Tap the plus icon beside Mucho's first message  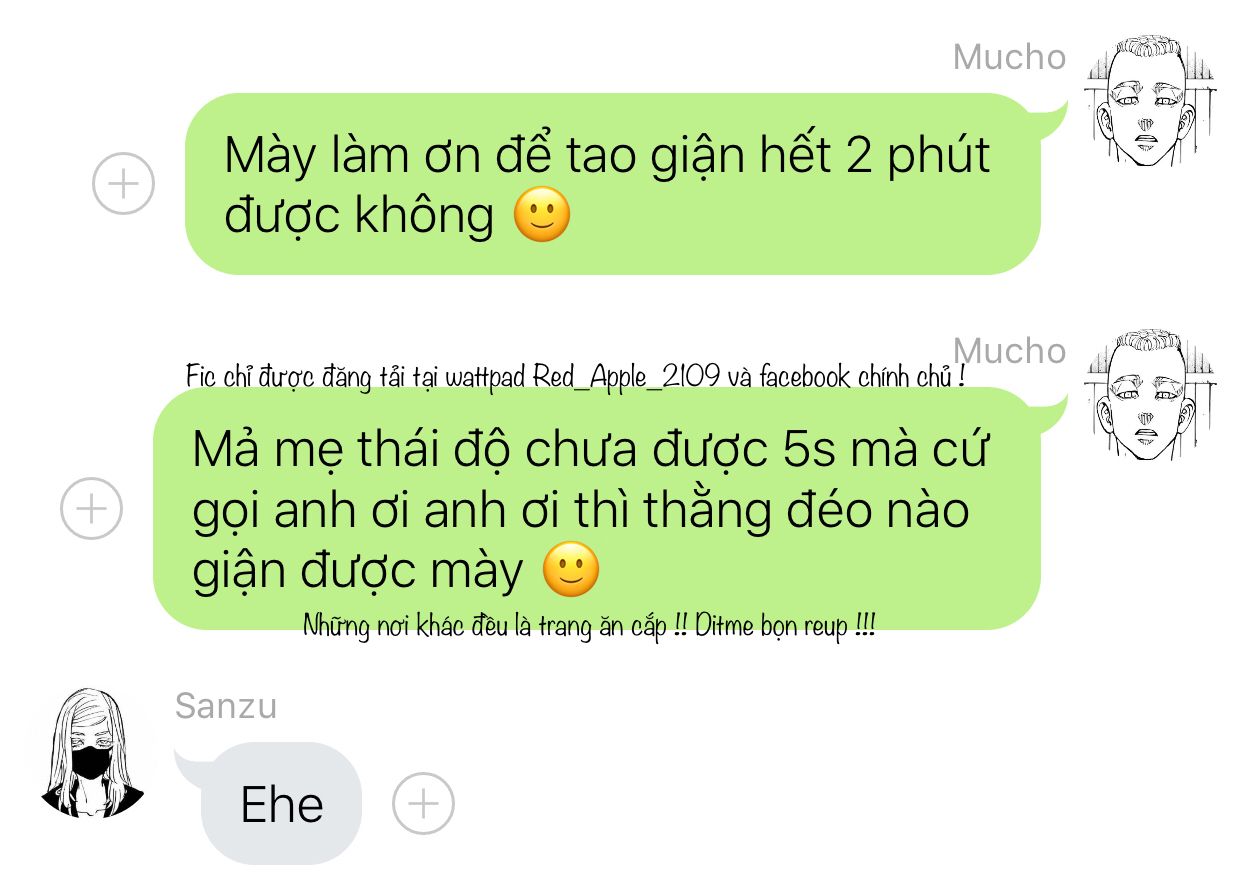coord(123,184)
